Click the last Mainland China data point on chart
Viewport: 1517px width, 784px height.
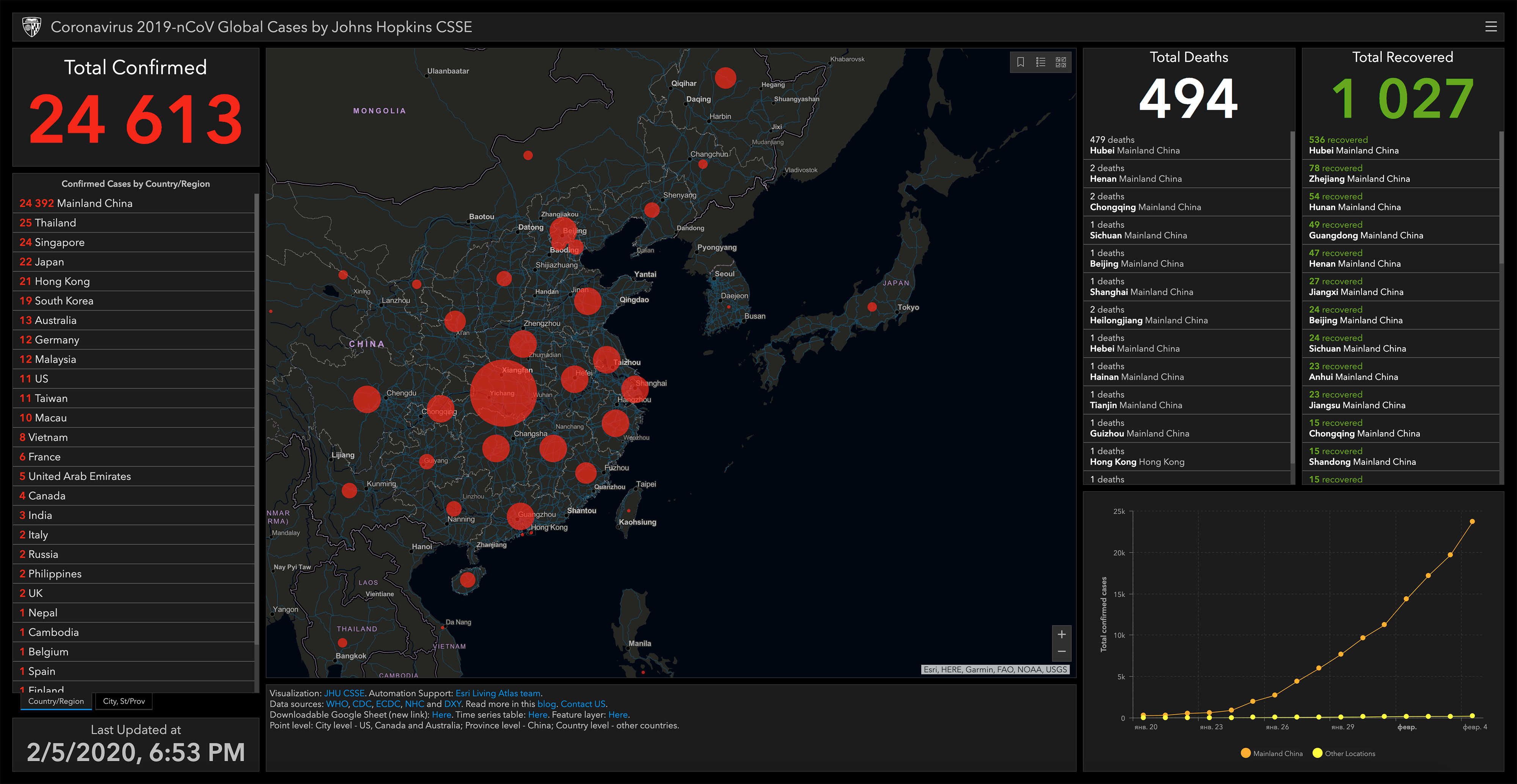click(1472, 521)
